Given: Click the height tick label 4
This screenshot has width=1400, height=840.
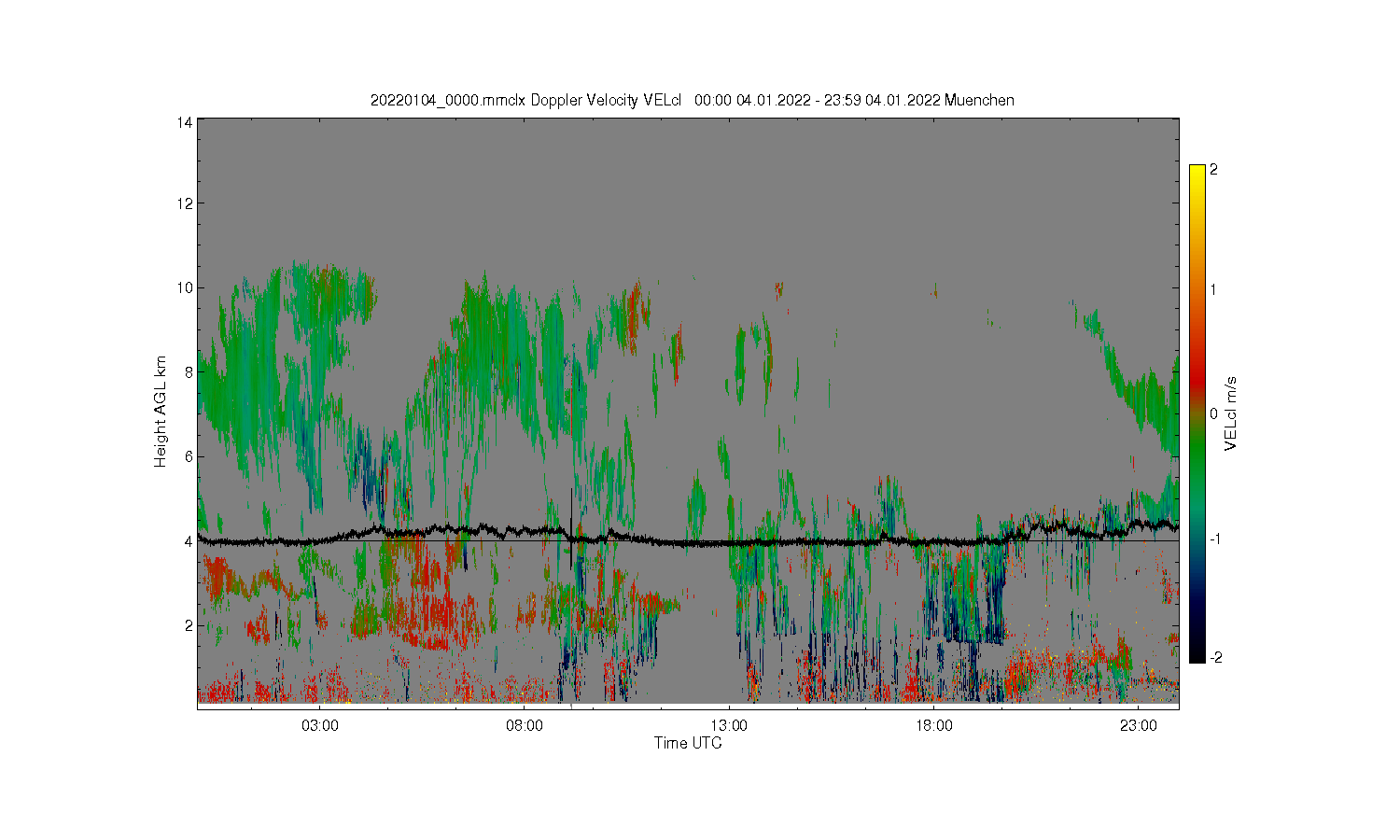Looking at the screenshot, I should [x=189, y=540].
